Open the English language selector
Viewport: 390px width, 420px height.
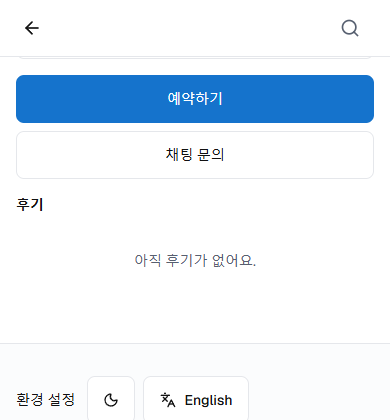tap(196, 400)
